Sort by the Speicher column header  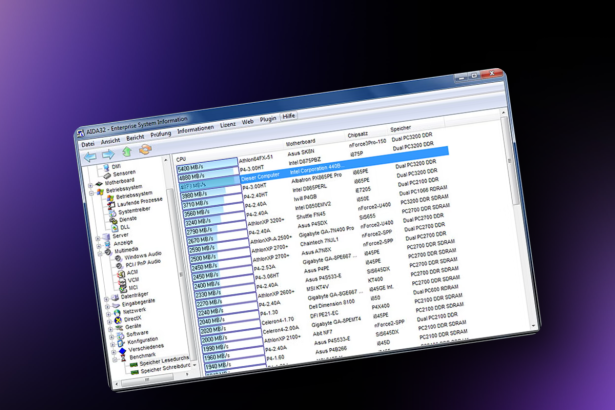(400, 128)
